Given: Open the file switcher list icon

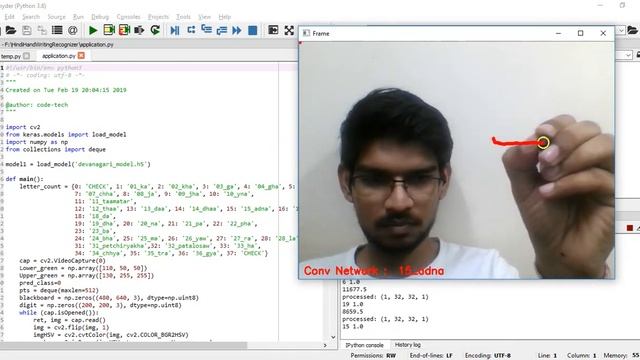Looking at the screenshot, I should [x=57, y=30].
